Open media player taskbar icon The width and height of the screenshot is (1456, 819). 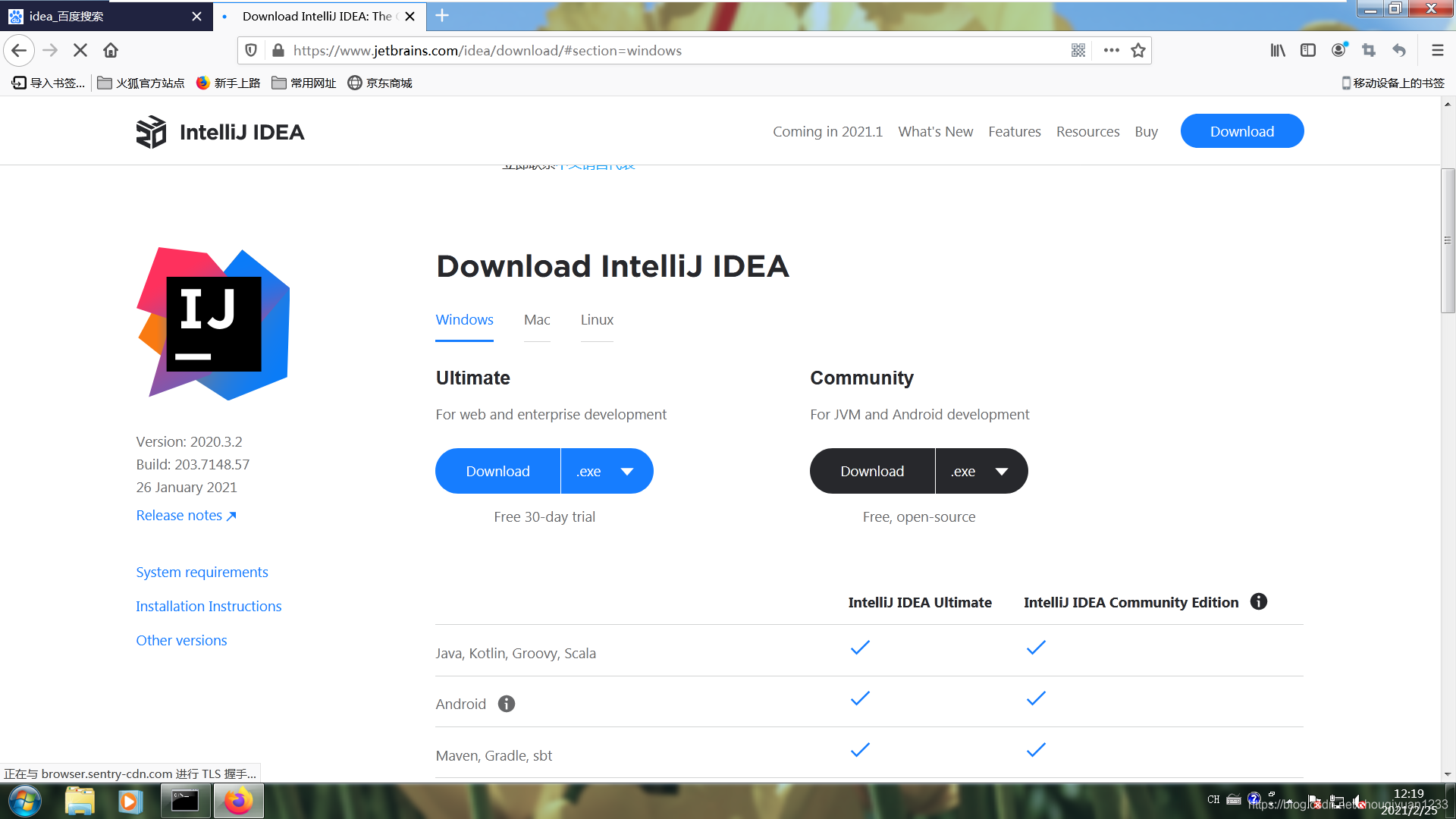coord(130,801)
